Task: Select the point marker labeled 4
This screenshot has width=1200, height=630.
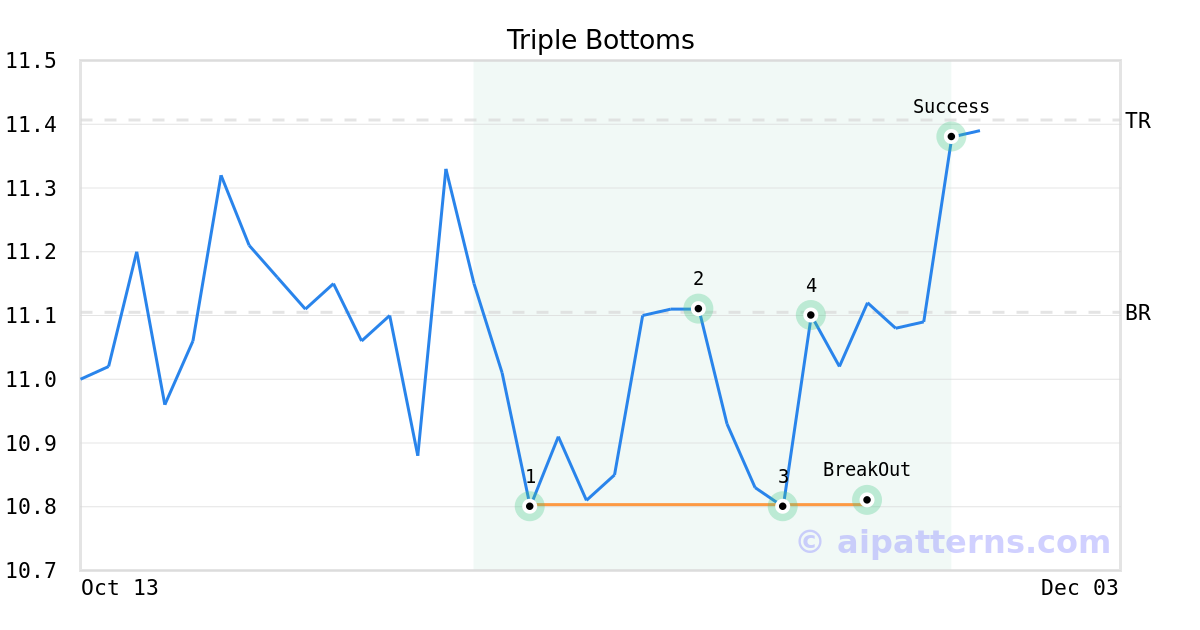Action: (x=811, y=315)
